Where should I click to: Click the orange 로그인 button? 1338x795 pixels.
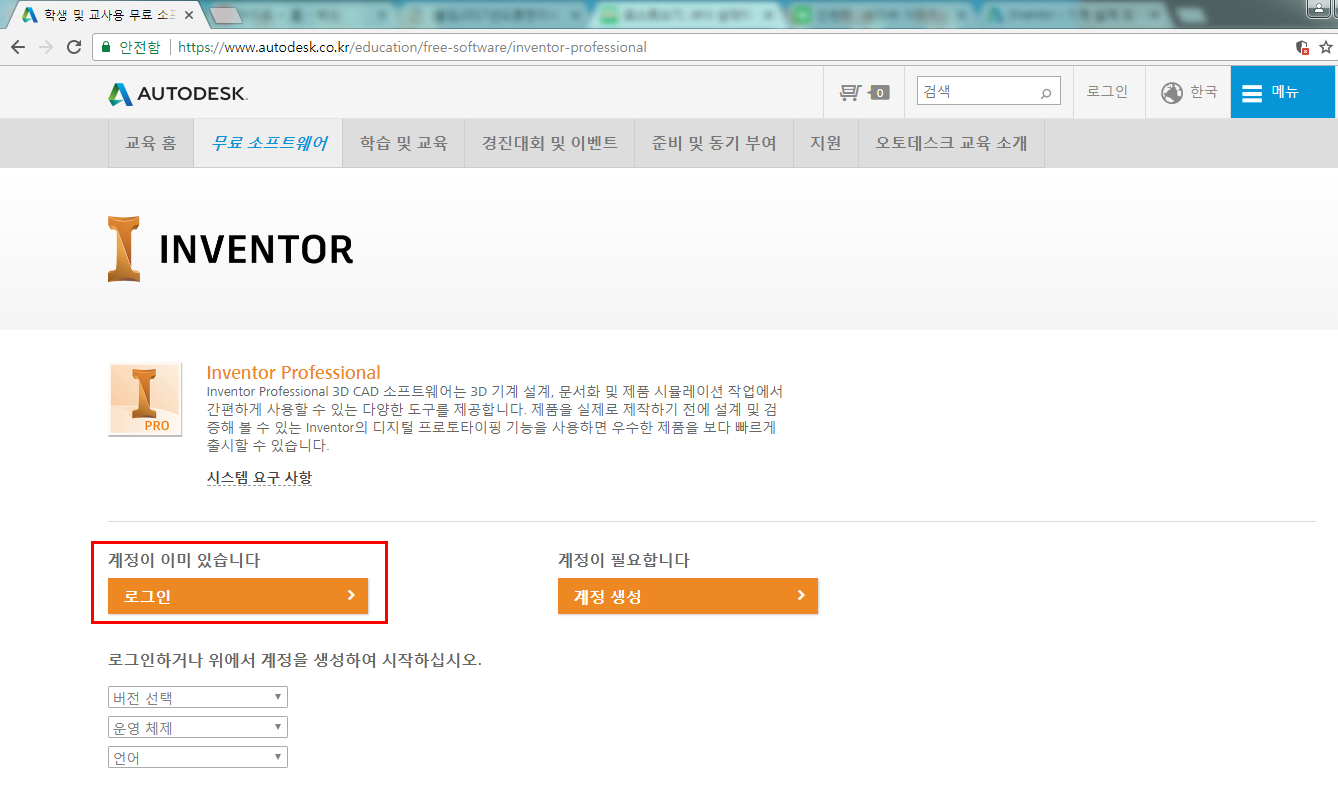[238, 596]
